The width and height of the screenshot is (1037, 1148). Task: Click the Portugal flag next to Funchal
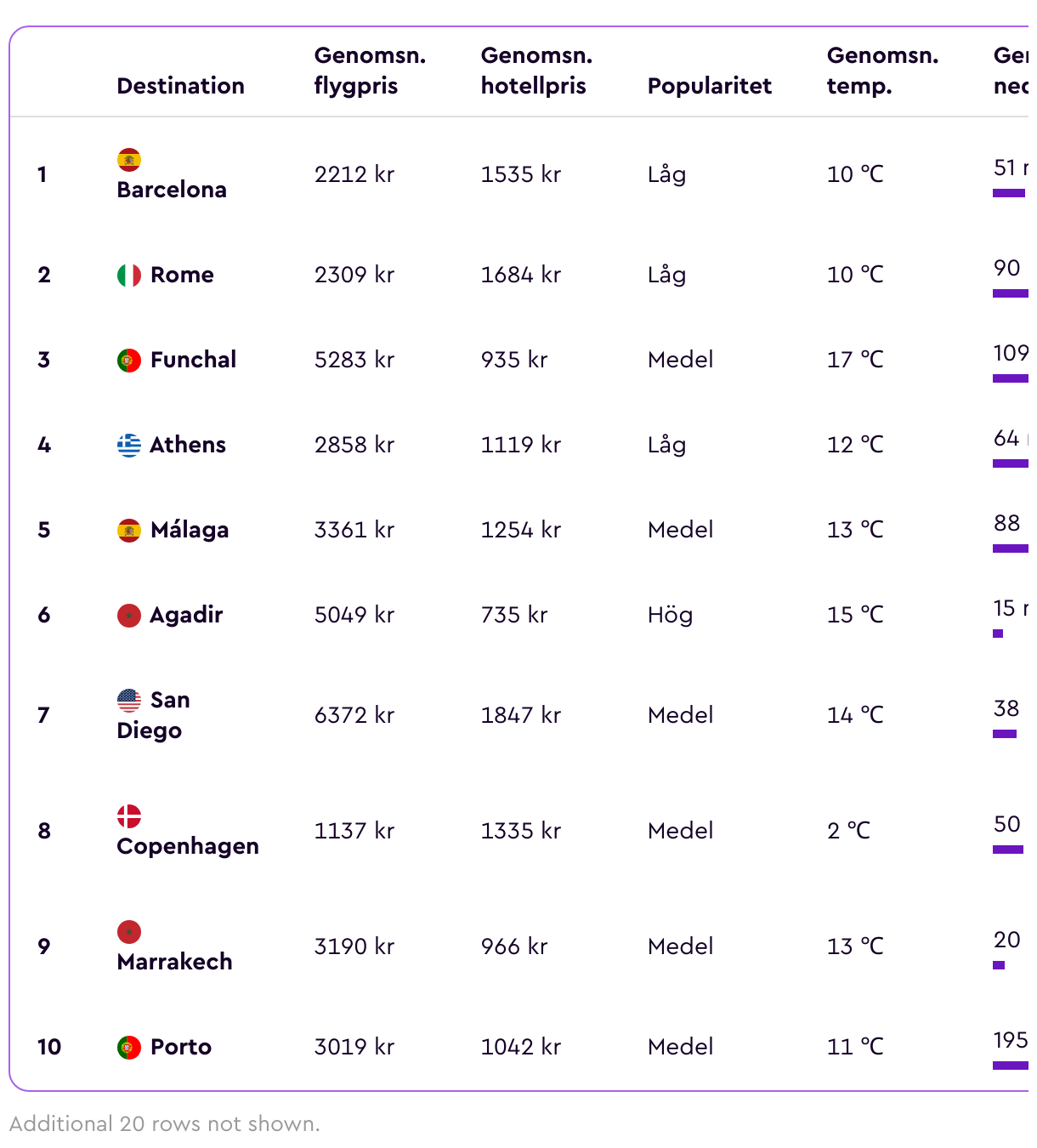129,361
